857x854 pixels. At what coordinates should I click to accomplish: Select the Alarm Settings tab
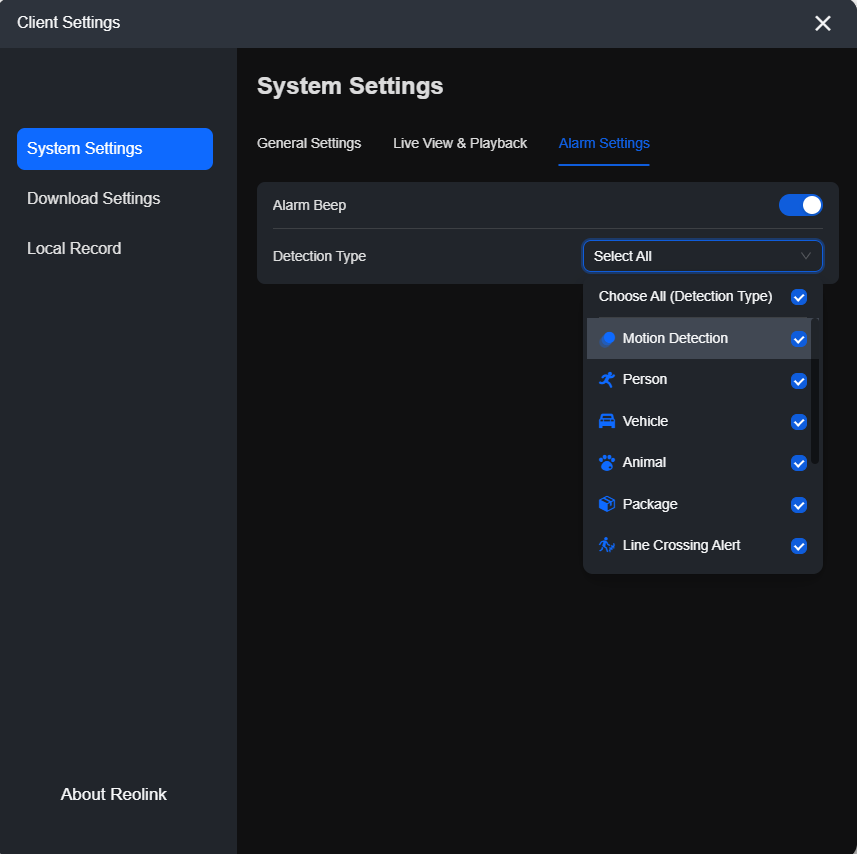point(604,143)
